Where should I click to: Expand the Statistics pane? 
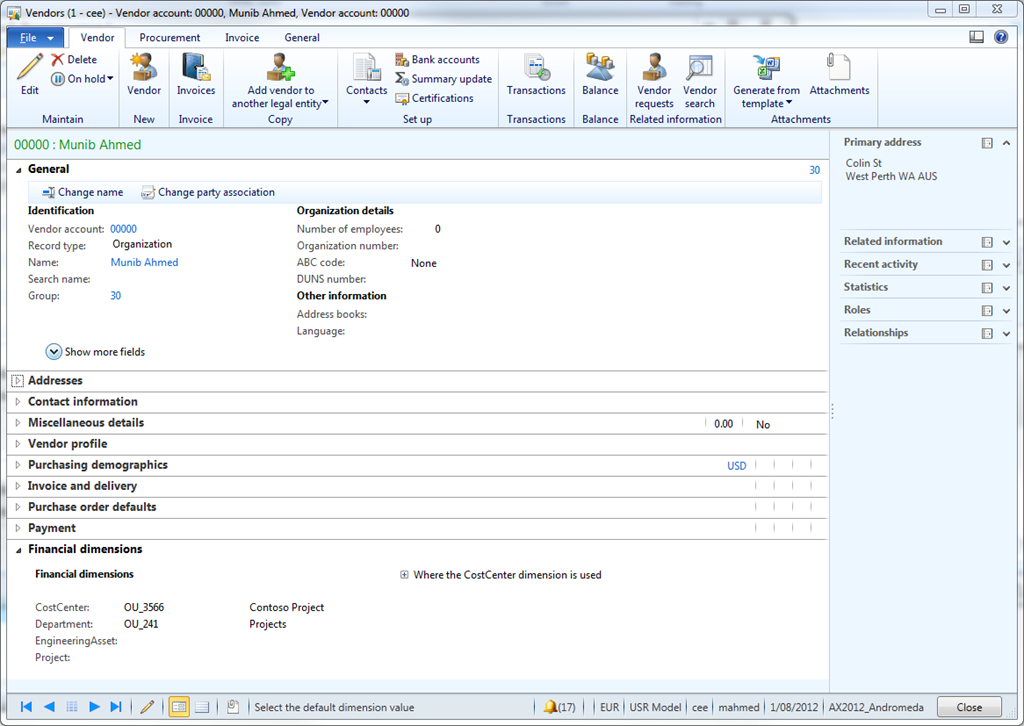1006,288
